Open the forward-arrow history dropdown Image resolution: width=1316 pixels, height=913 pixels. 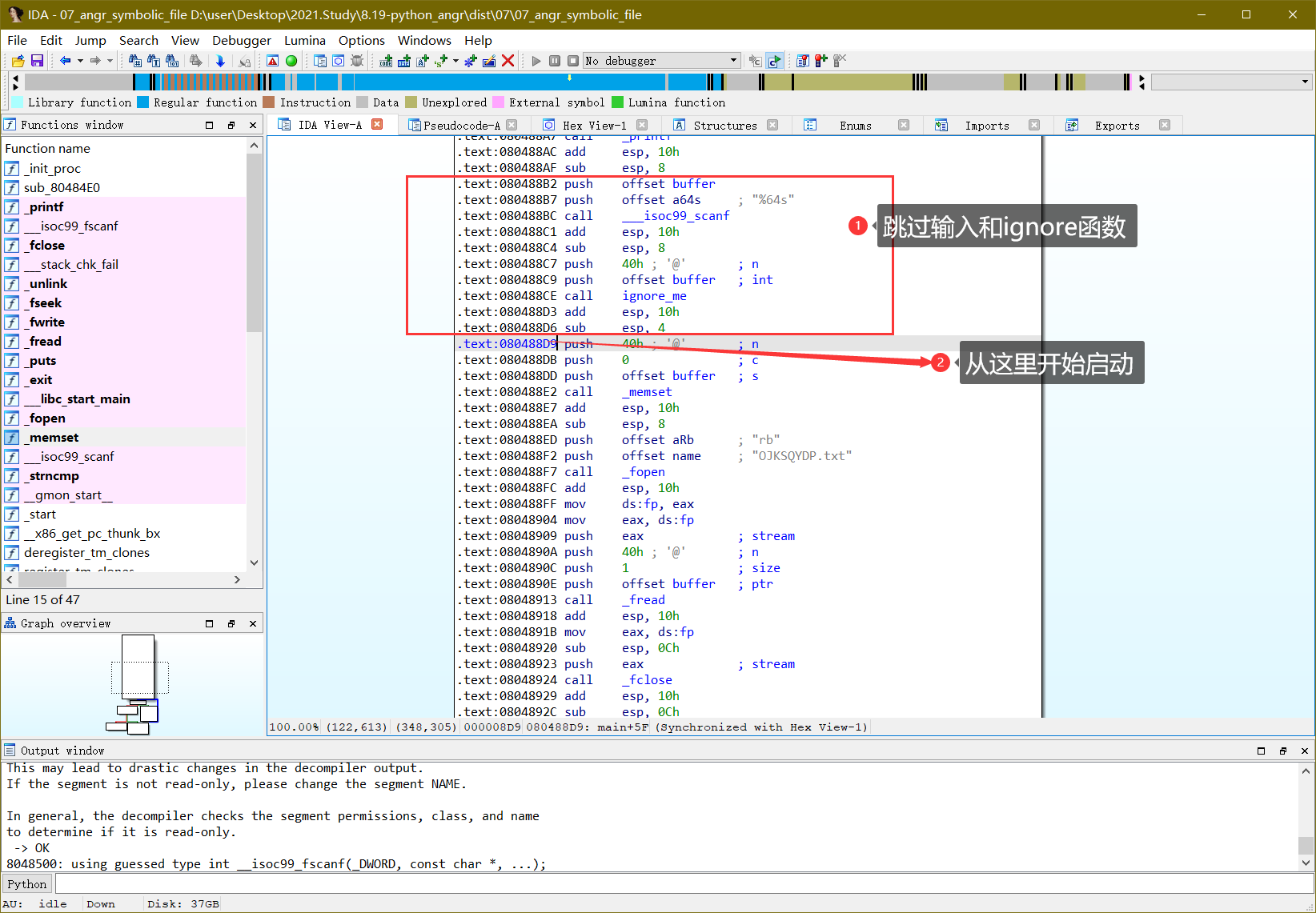click(x=110, y=61)
